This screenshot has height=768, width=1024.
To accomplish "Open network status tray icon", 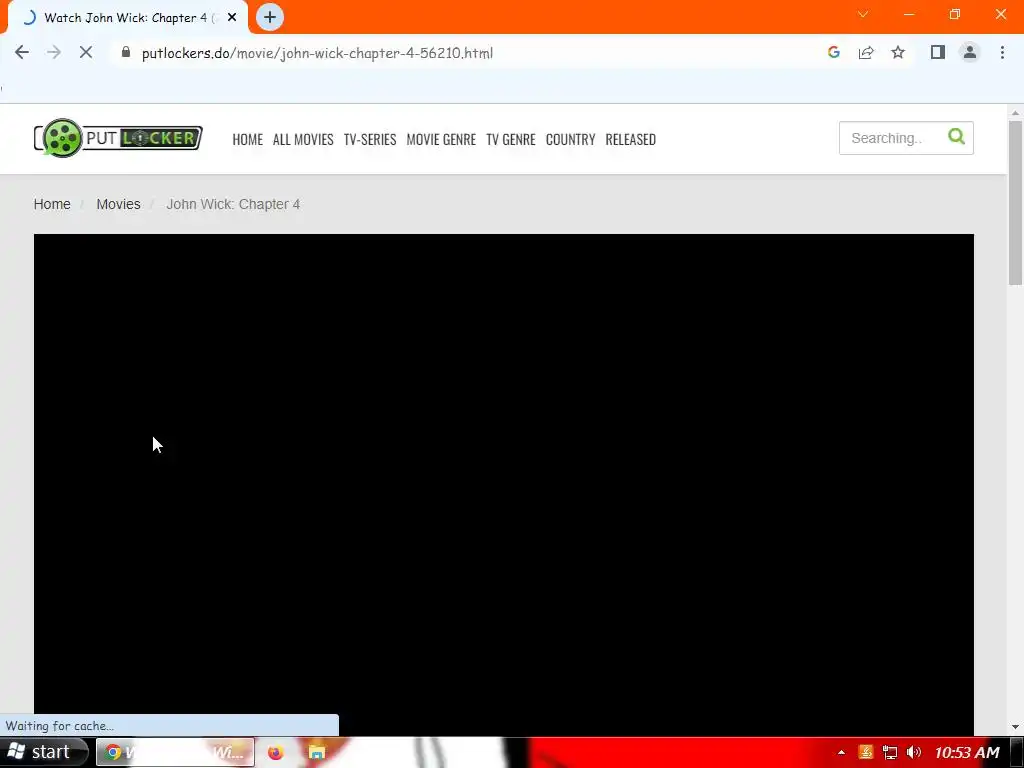I will (x=889, y=752).
